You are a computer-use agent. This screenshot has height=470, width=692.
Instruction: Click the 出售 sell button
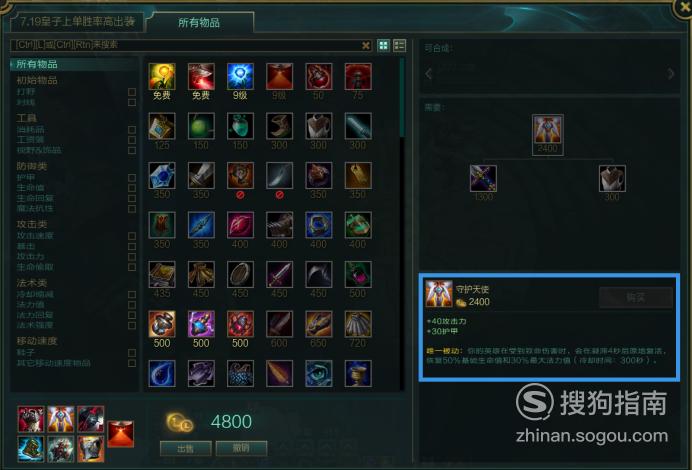coord(185,448)
